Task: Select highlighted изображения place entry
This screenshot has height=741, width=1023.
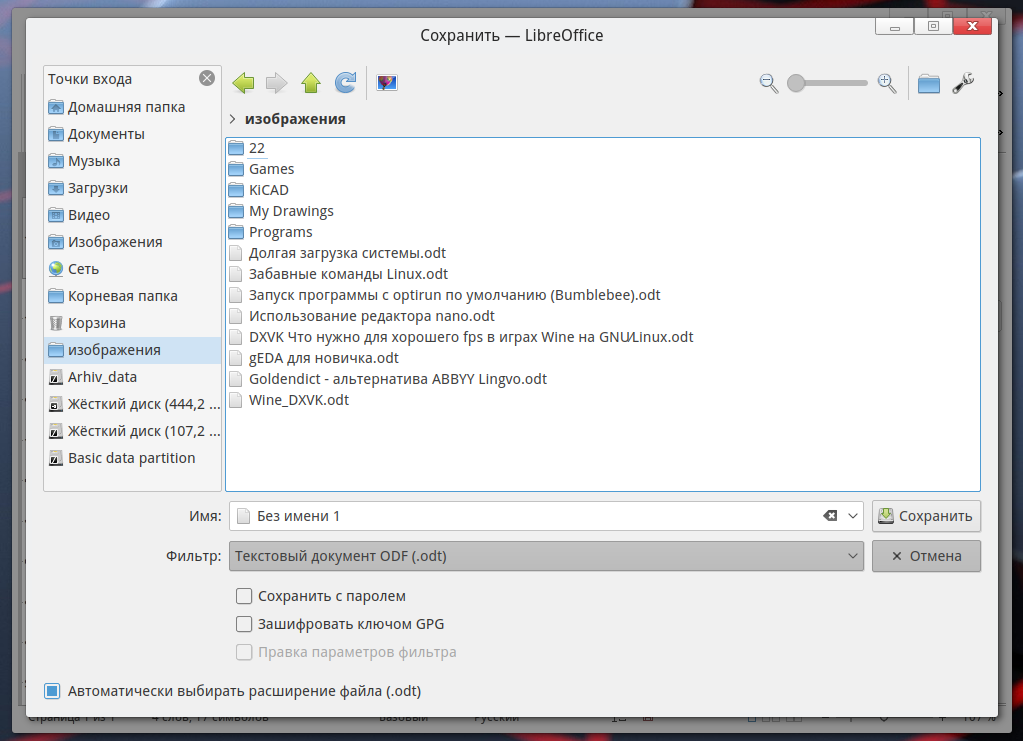Action: pos(132,350)
